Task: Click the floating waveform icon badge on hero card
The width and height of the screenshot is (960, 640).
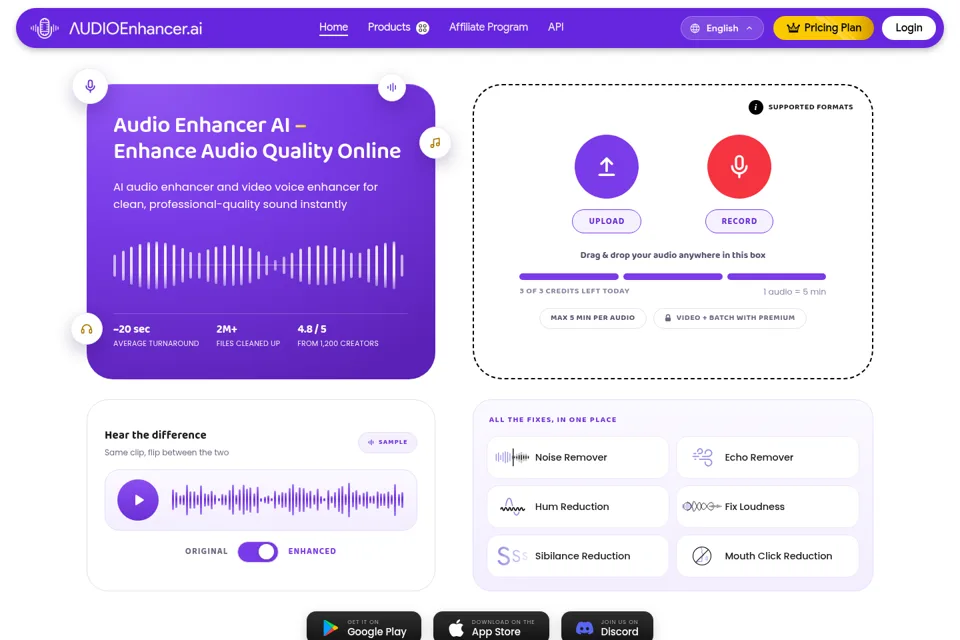Action: point(392,87)
